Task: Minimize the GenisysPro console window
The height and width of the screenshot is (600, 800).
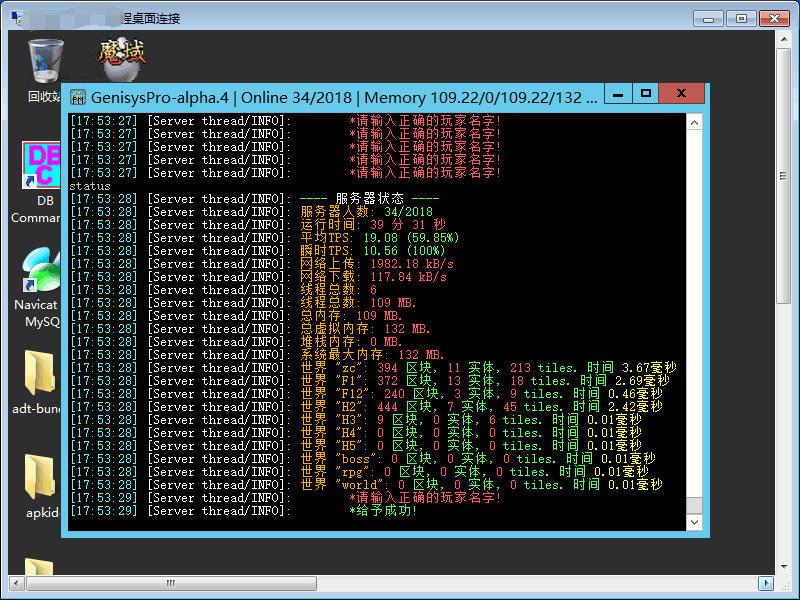Action: click(x=618, y=94)
